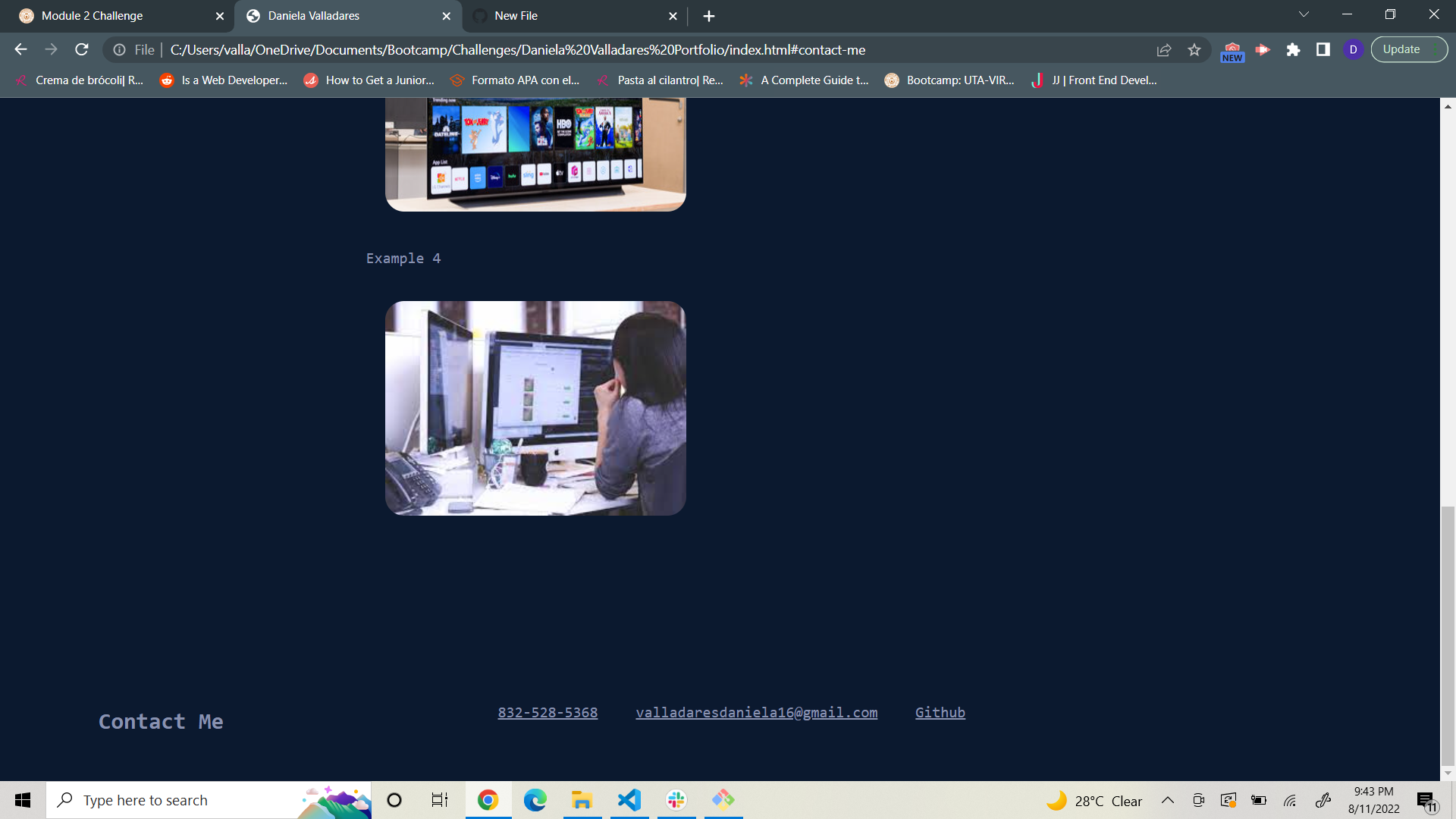Bookmark this page via the star icon
Image resolution: width=1456 pixels, height=819 pixels.
coord(1194,49)
